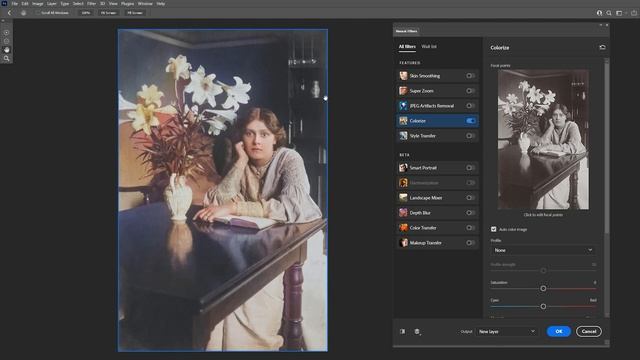Open the File menu
Screen dimensions: 640x360
pos(14,4)
